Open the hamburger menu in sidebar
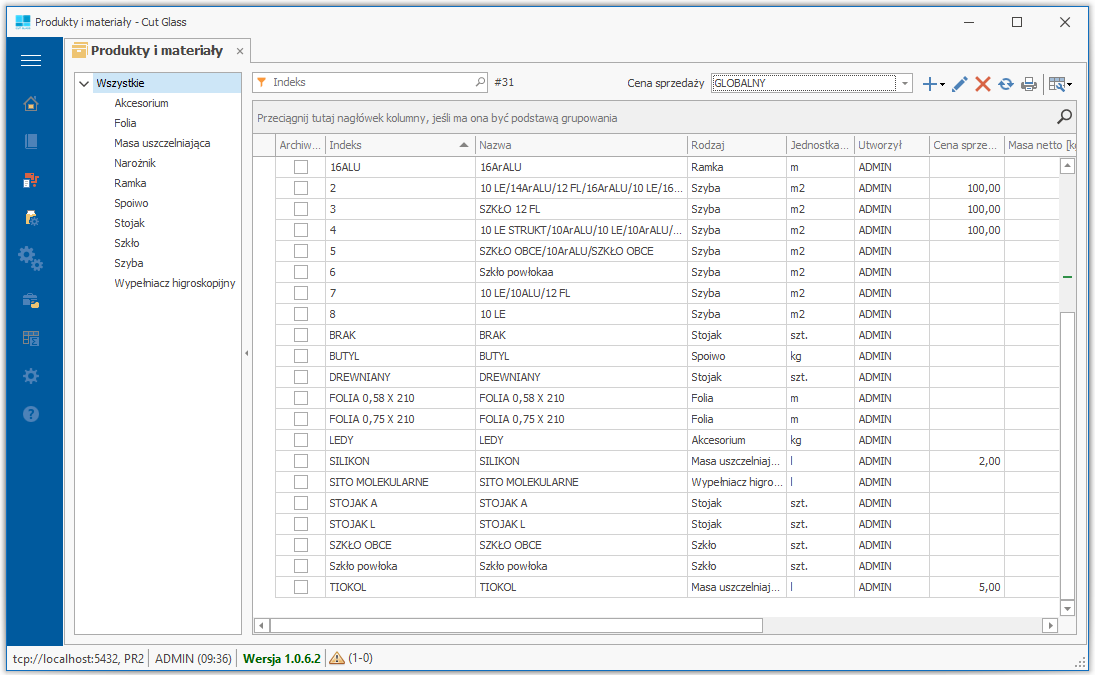Viewport: 1095px width, 675px height. (x=31, y=61)
